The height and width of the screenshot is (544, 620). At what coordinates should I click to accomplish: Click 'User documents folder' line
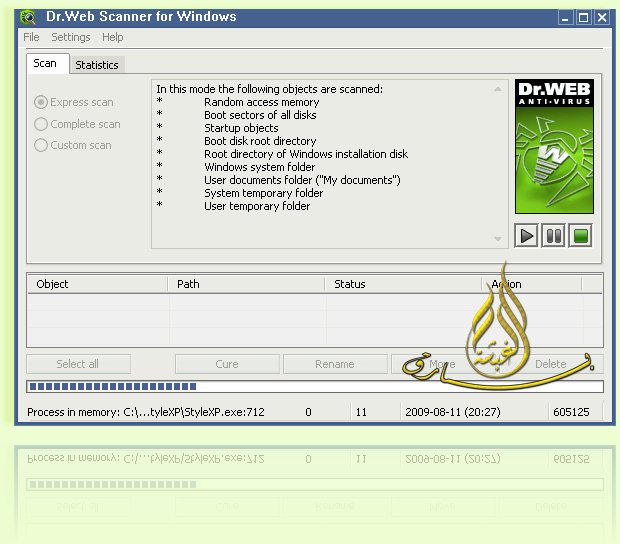[302, 180]
